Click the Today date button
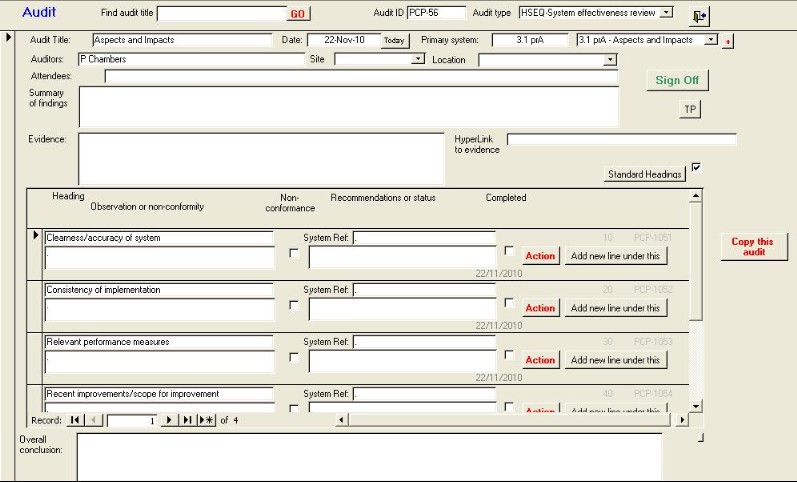Screen dimensions: 797x482 pos(394,41)
